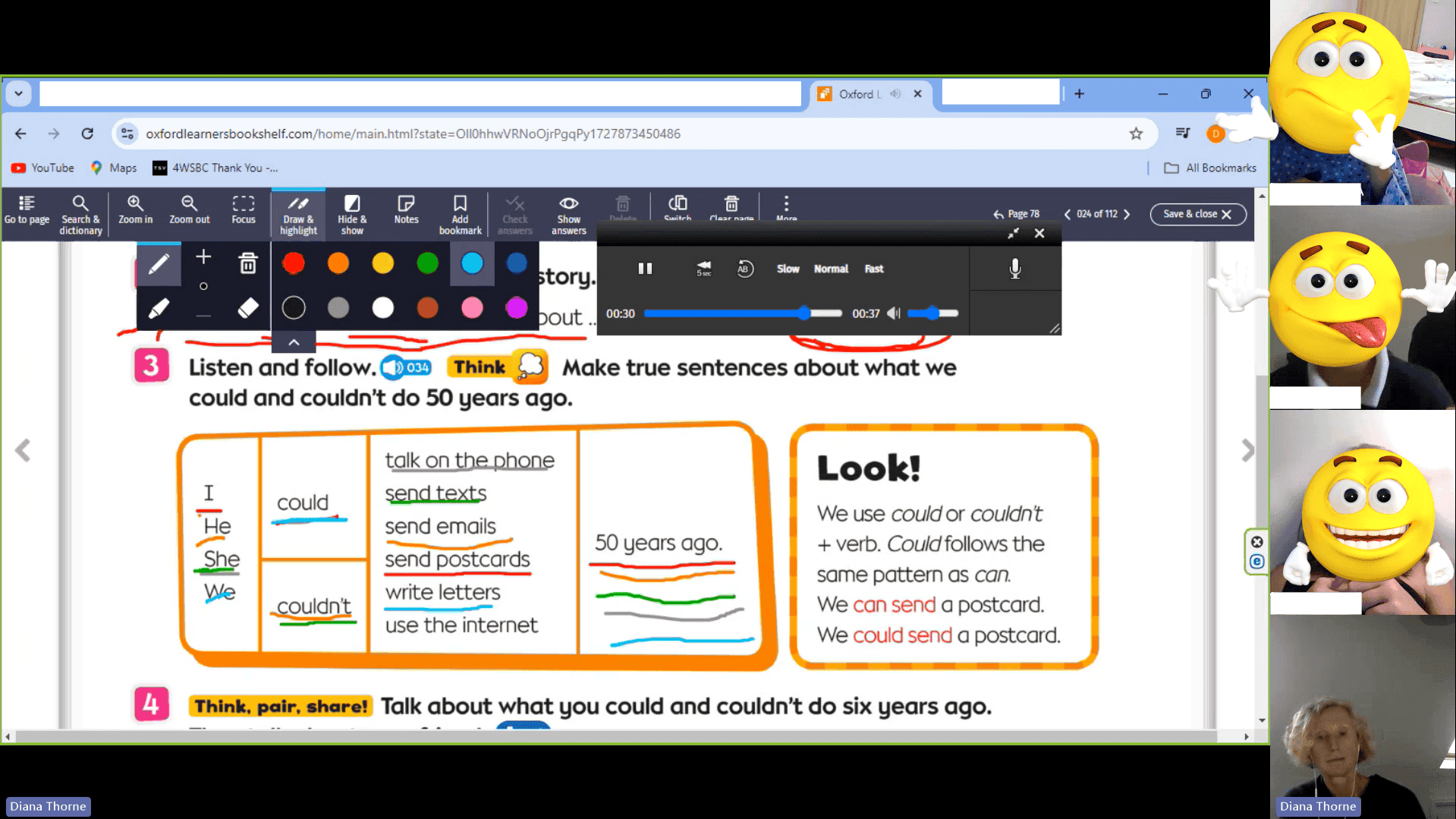This screenshot has width=1456, height=819.
Task: Open the Go to page tool
Action: click(27, 210)
